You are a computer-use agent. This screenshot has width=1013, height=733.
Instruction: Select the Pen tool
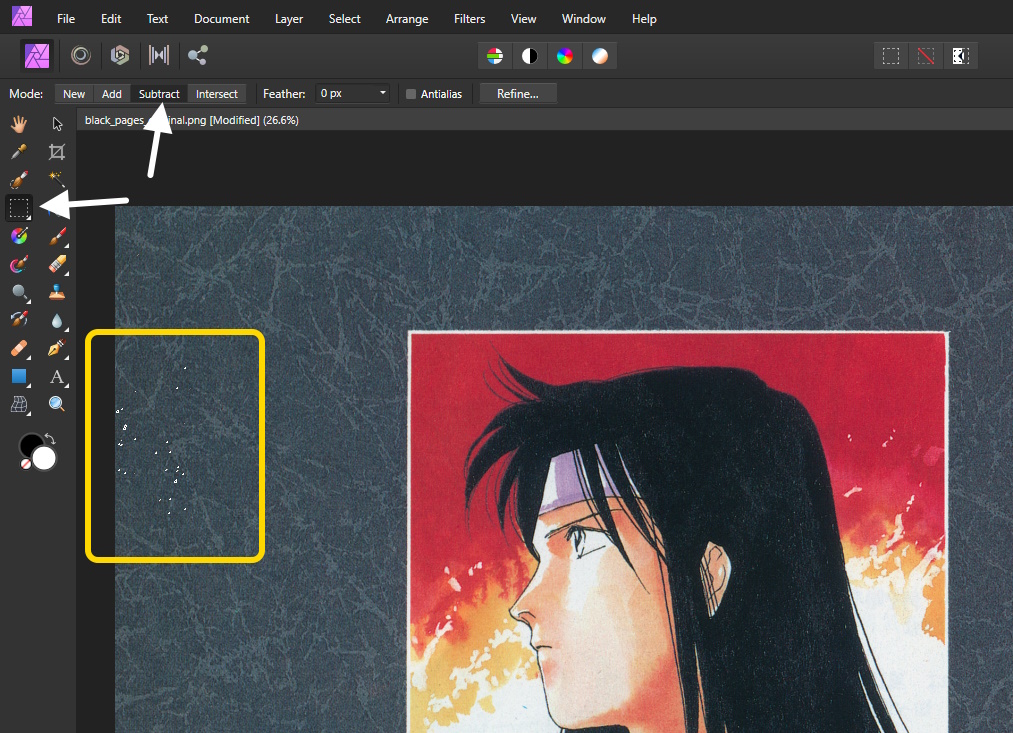[x=57, y=348]
